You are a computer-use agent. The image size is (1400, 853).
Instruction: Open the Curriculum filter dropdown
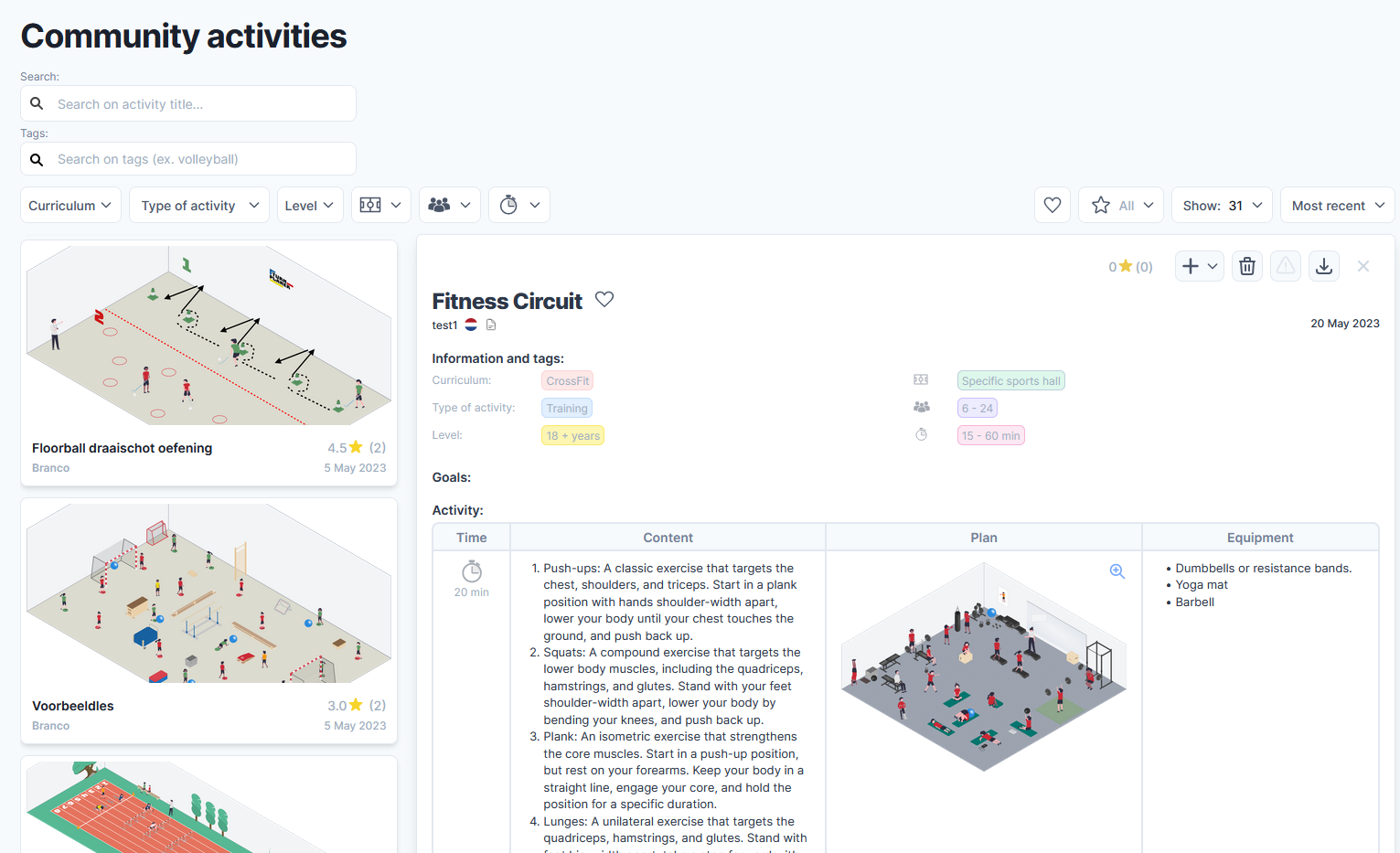pos(70,204)
